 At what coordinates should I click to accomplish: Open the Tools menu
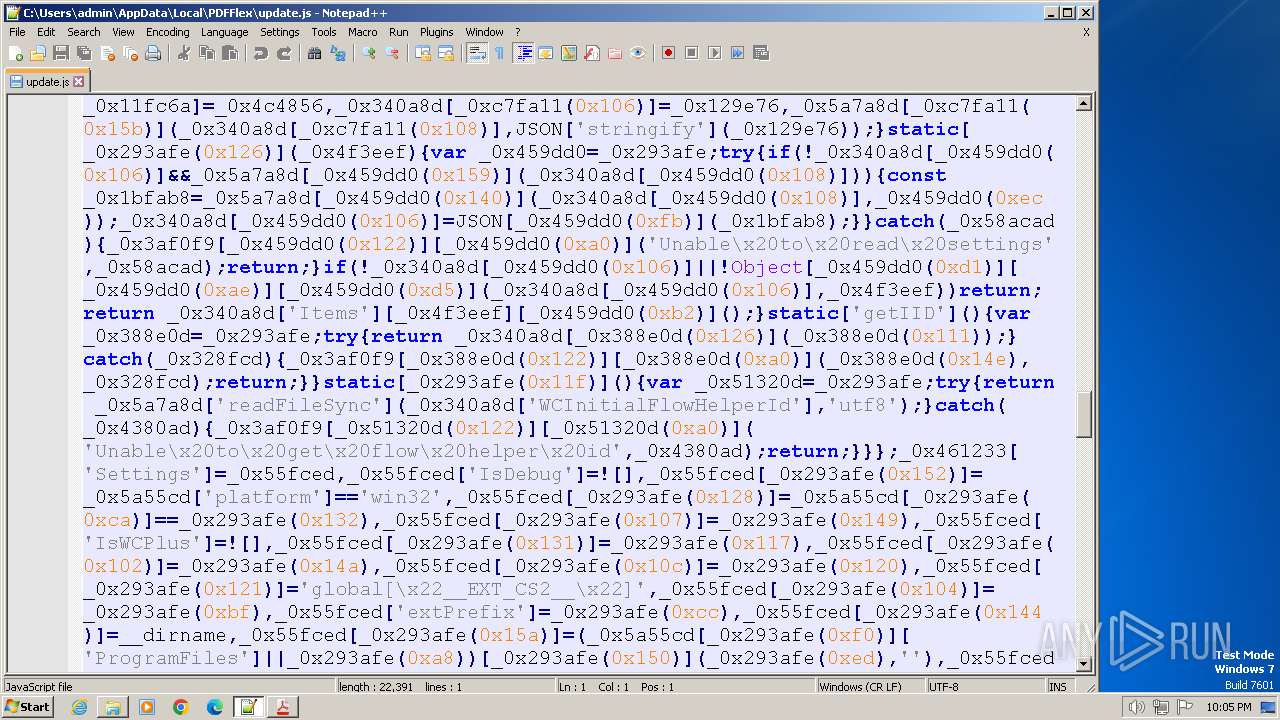324,32
